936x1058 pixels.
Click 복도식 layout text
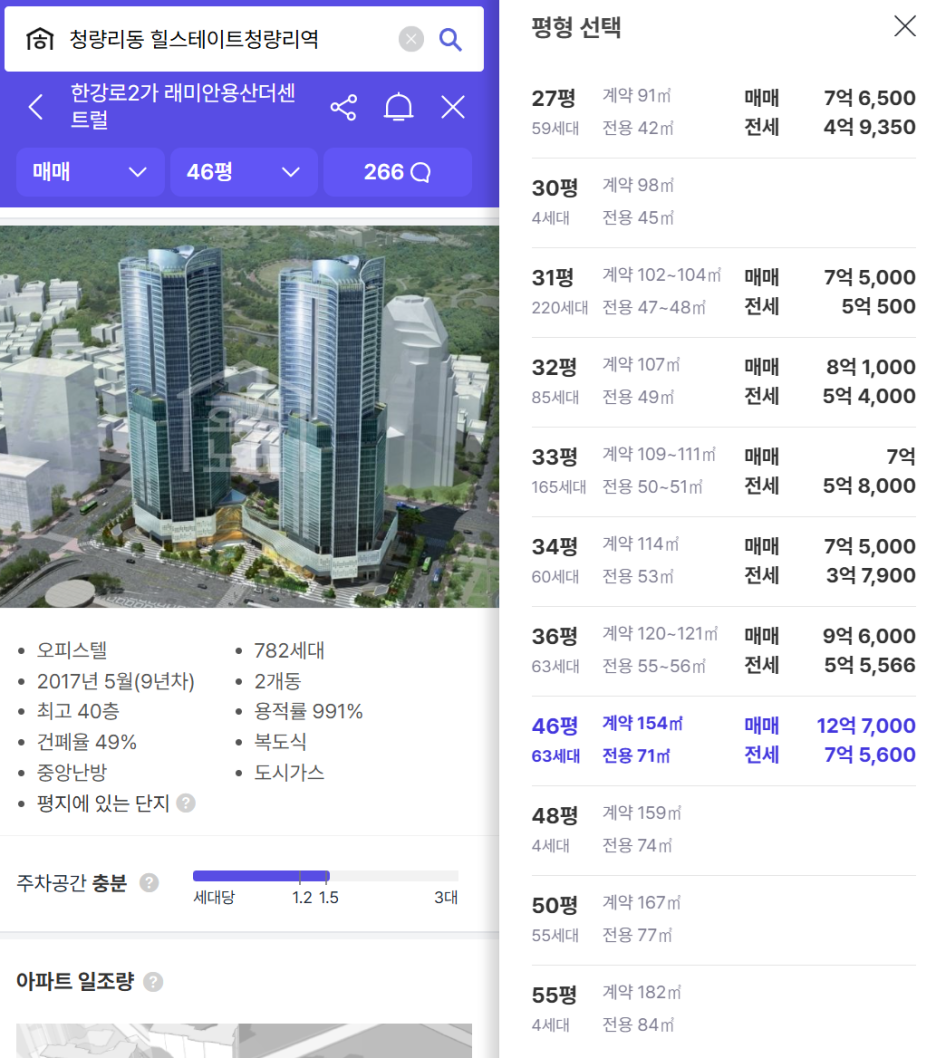pos(281,742)
